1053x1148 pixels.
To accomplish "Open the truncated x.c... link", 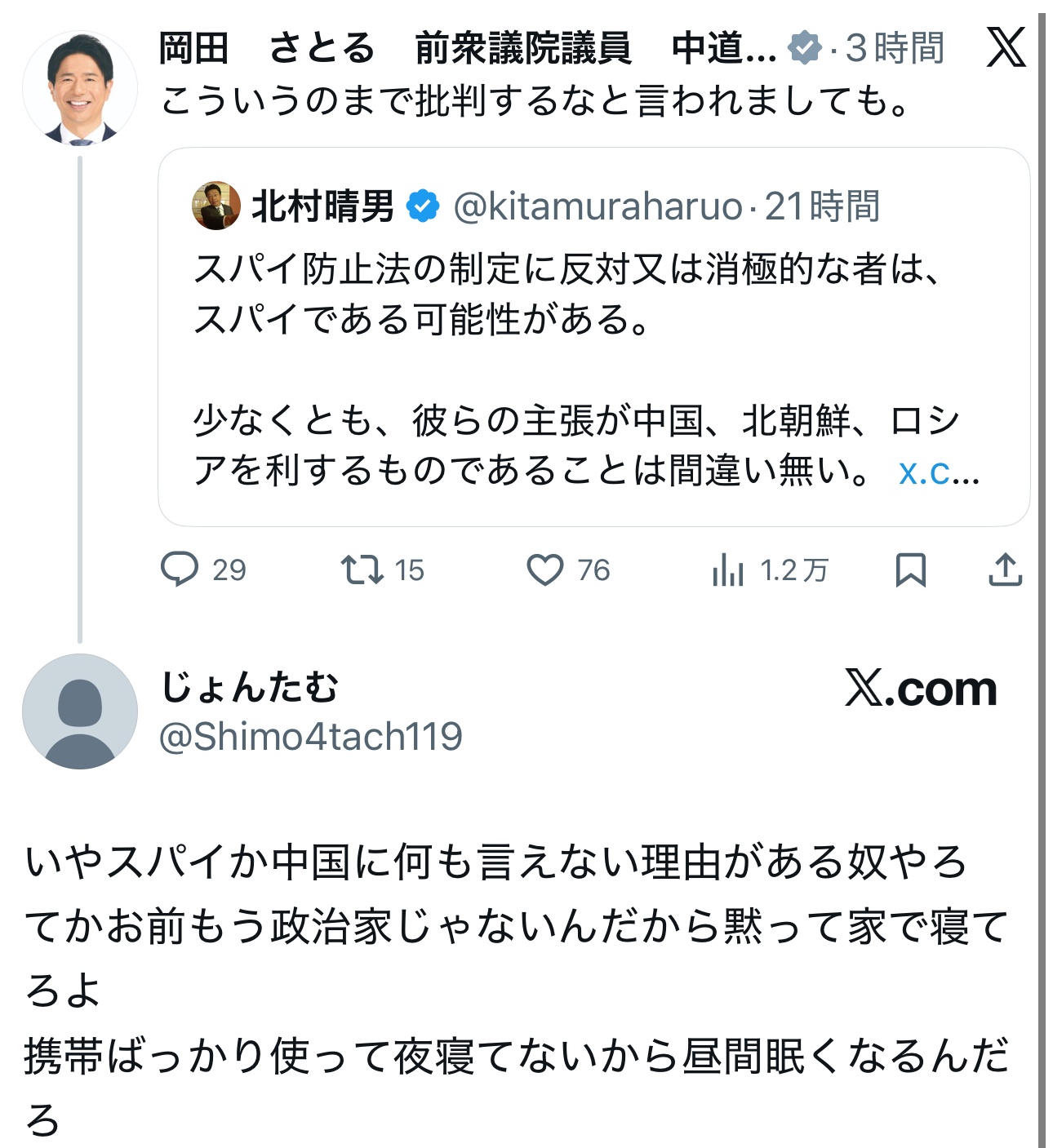I will [938, 472].
